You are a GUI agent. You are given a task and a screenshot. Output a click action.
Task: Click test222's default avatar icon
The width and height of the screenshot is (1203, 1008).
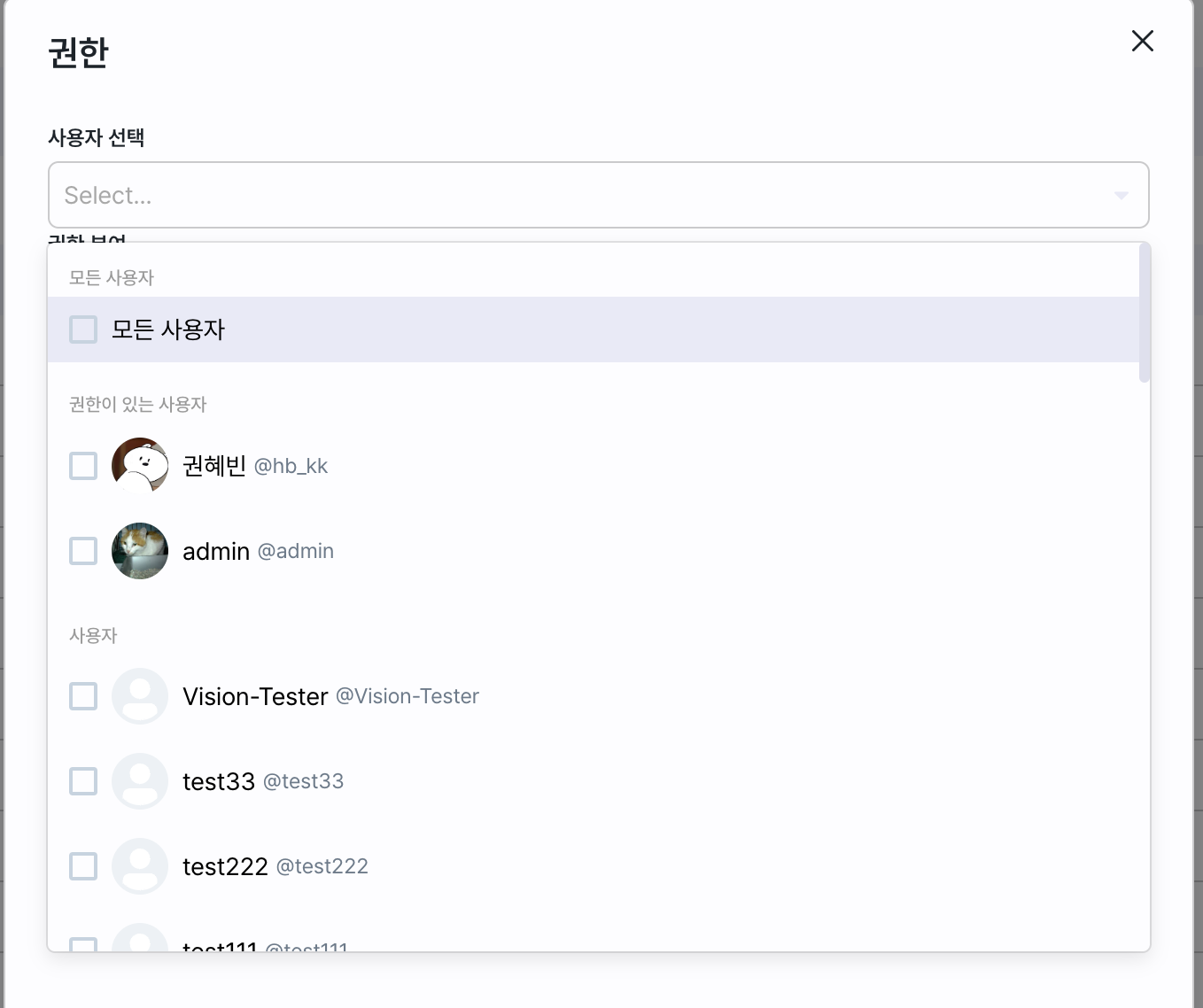140,865
